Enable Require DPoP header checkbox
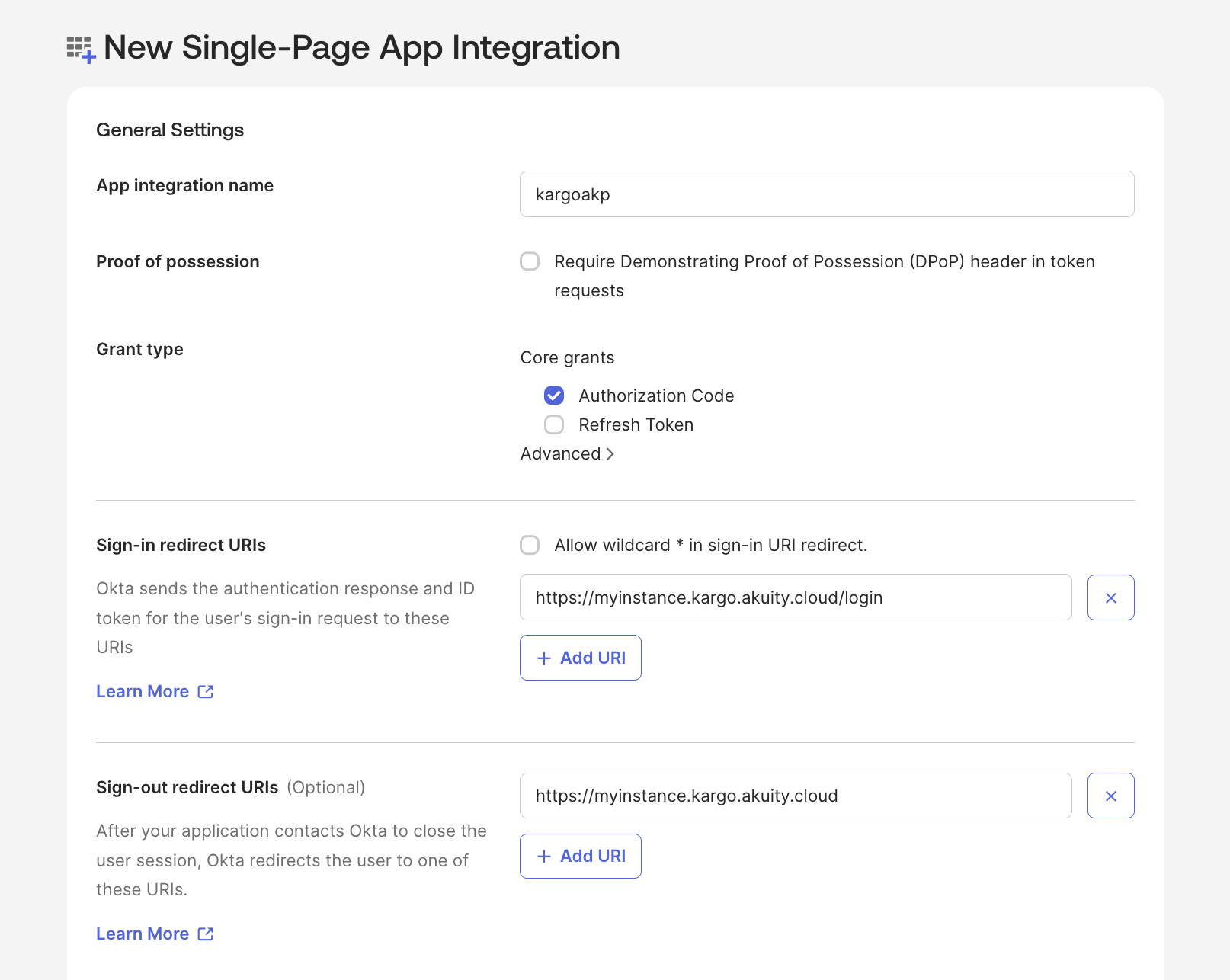1230x980 pixels. click(x=530, y=261)
